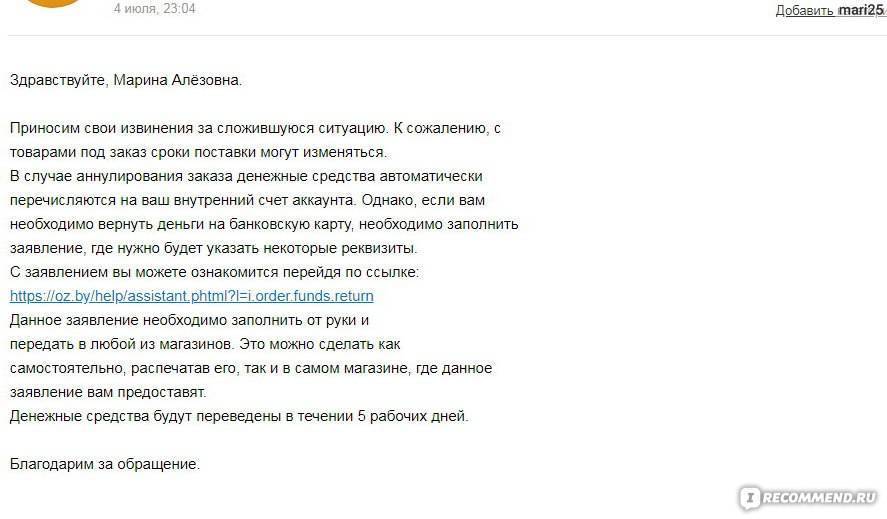The image size is (887, 519).
Task: Click the line starting "необходимо вернуть деньги"
Action: [263, 224]
